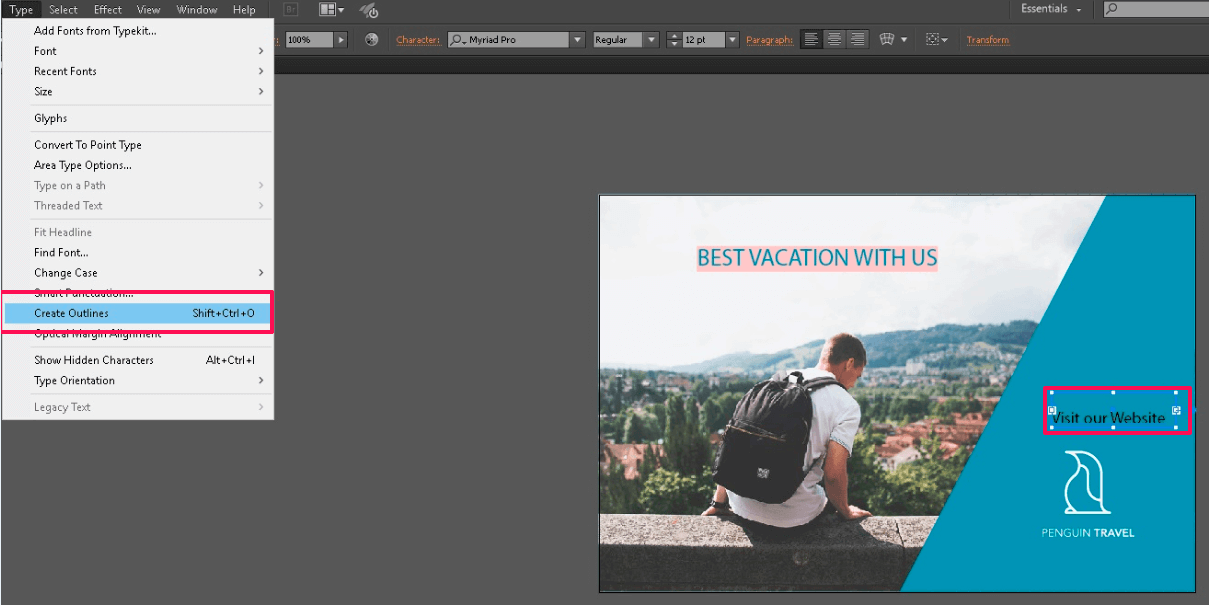
Task: Open the Essentials workspace switcher
Action: pyautogui.click(x=1048, y=9)
